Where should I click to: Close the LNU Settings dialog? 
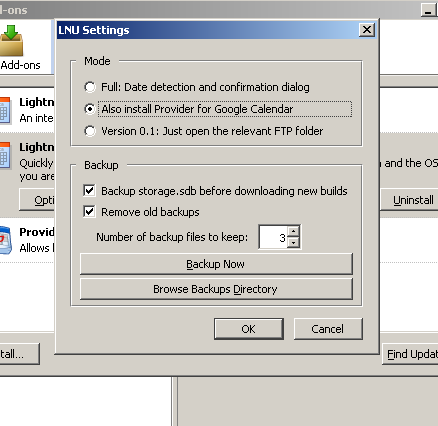click(x=367, y=30)
